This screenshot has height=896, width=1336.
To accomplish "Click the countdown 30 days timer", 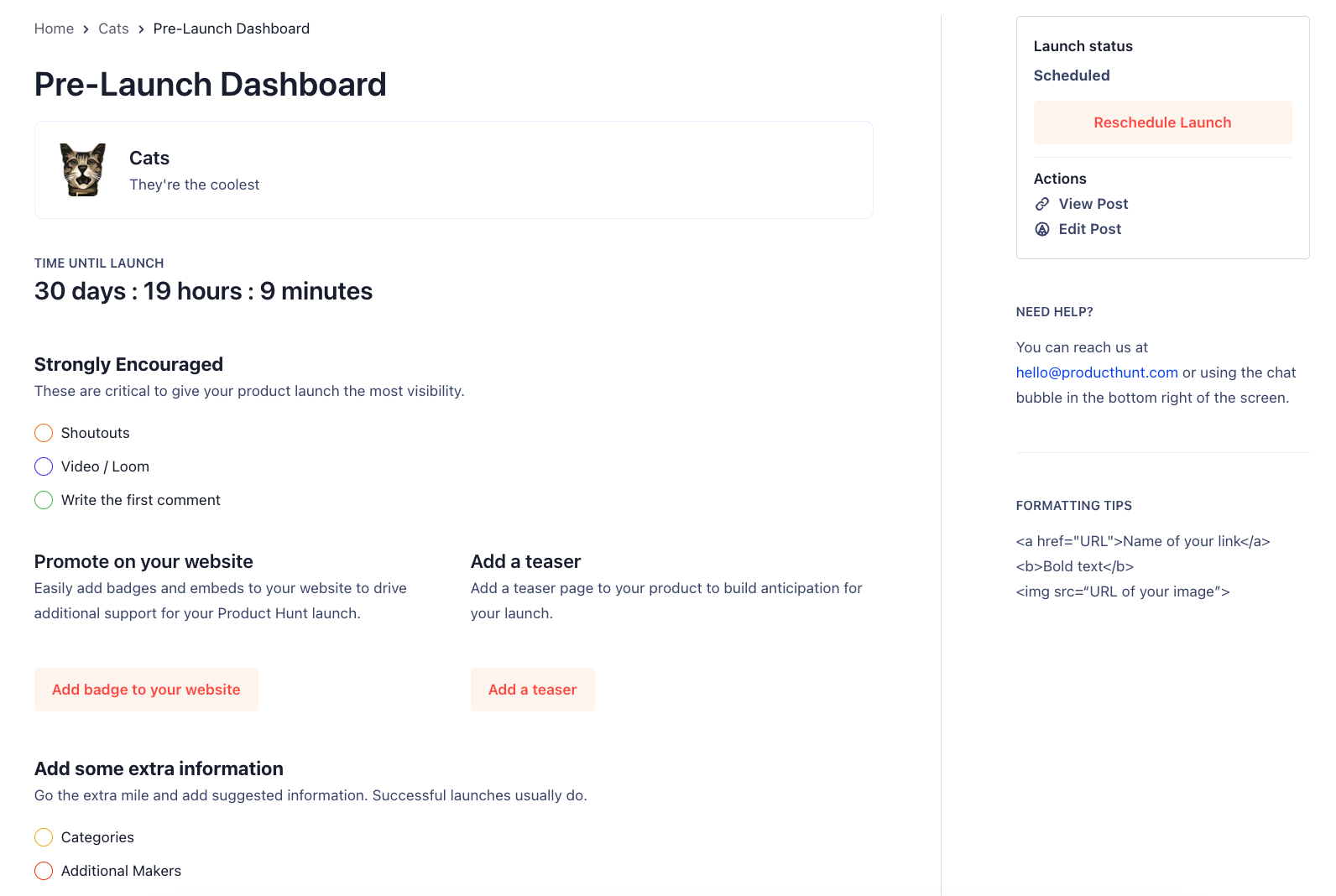I will tap(203, 291).
